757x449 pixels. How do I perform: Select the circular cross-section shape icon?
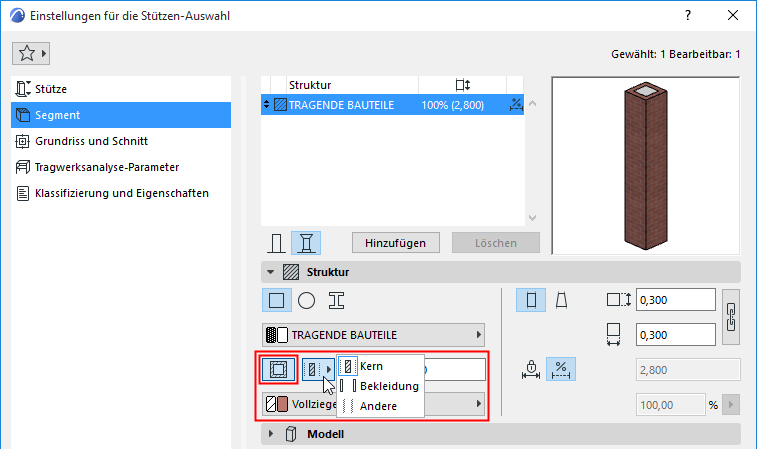(307, 300)
